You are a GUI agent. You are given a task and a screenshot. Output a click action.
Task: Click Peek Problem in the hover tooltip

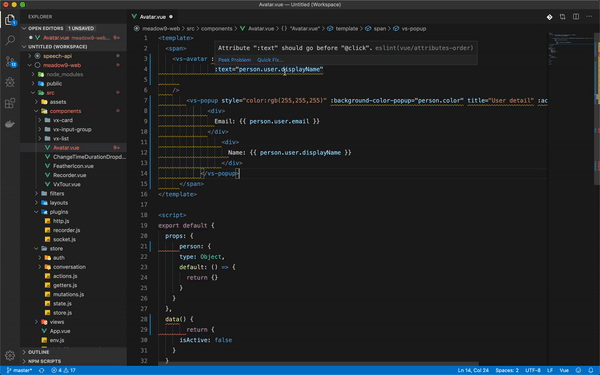point(235,60)
